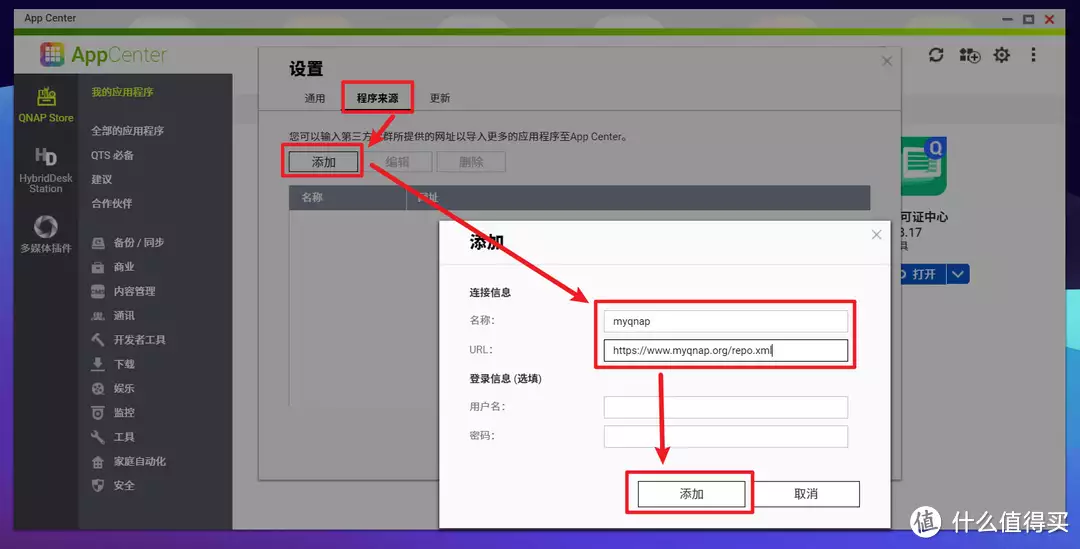Select the 家庭自动化 category

tap(128, 462)
